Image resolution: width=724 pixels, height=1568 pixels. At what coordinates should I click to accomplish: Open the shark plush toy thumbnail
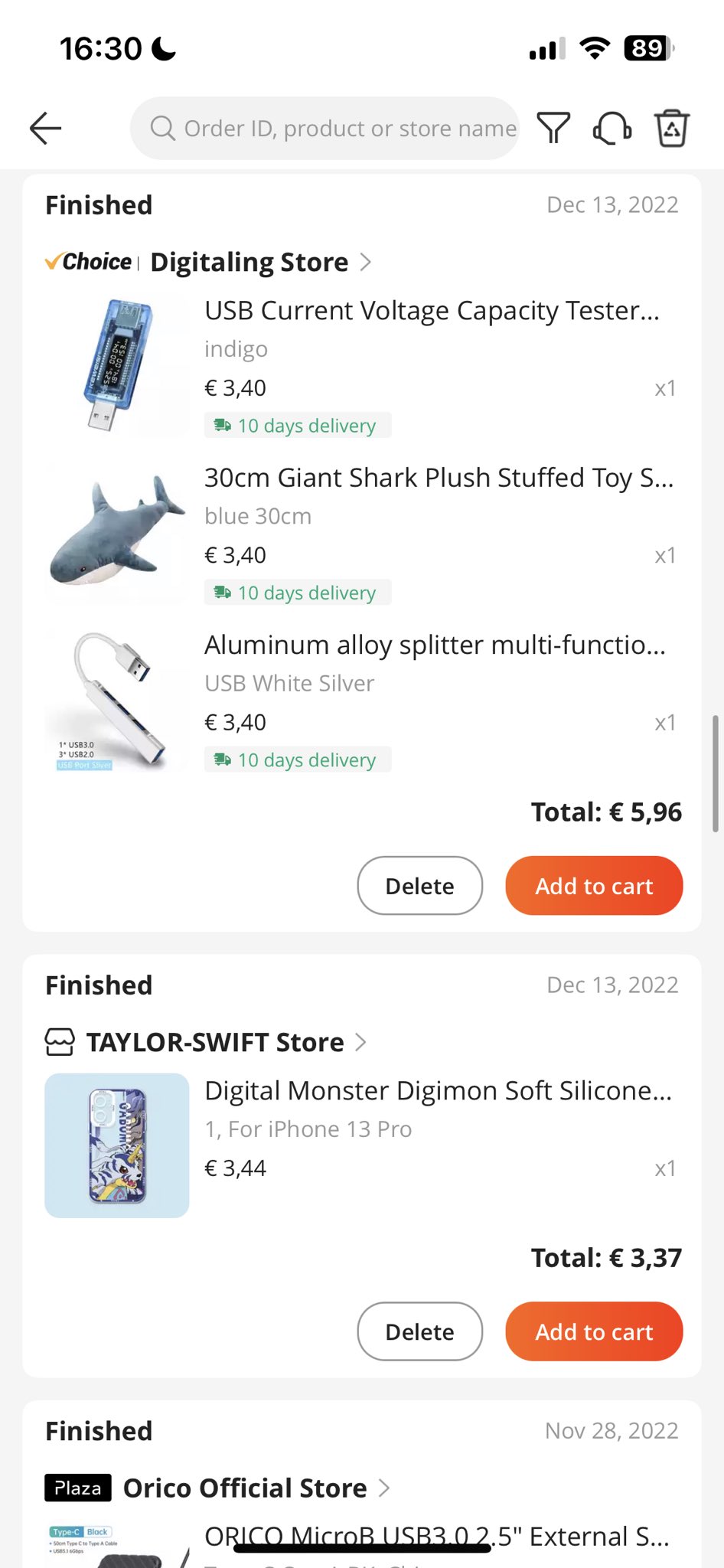[x=117, y=533]
